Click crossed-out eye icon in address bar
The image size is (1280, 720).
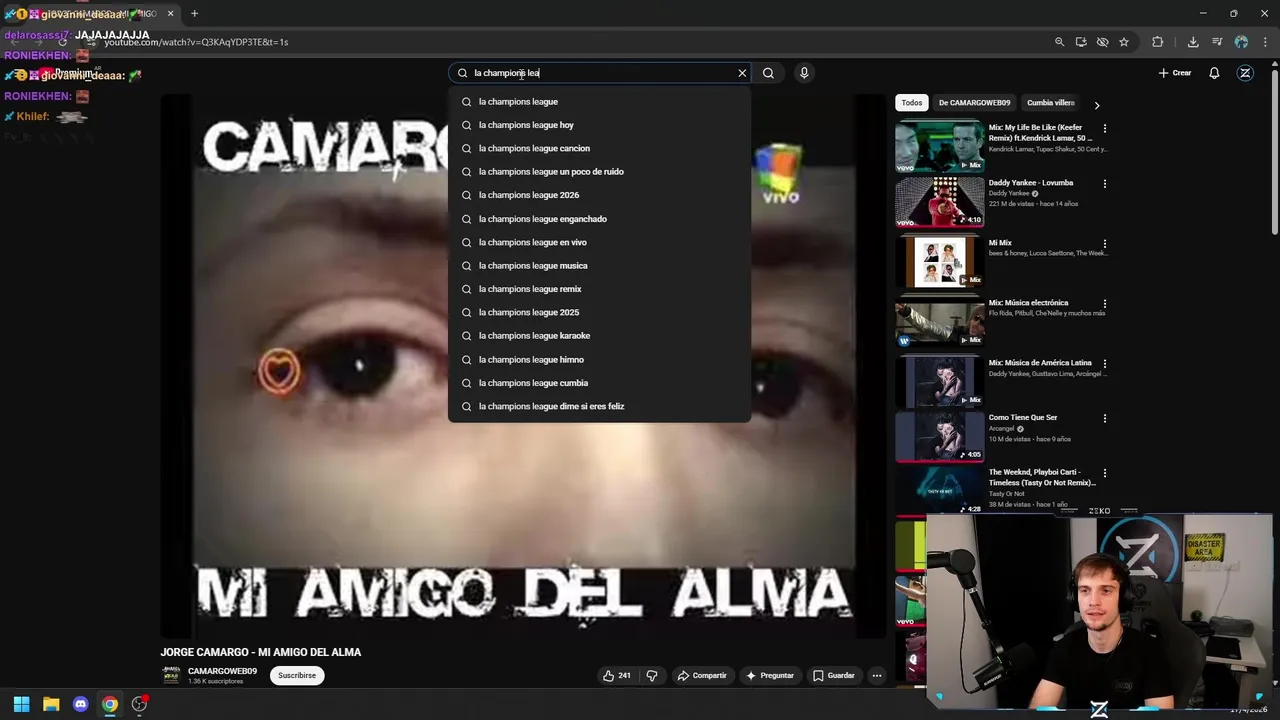coord(1102,42)
